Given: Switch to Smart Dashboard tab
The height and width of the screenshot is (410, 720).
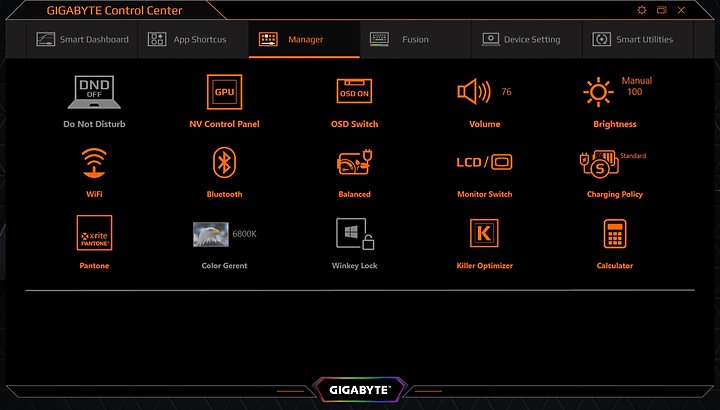Looking at the screenshot, I should pyautogui.click(x=82, y=39).
